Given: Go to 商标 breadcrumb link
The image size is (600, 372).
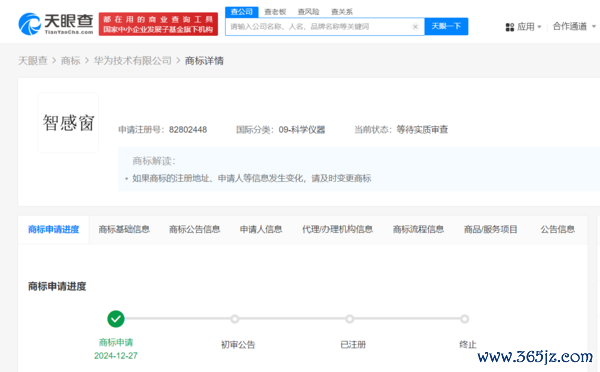Looking at the screenshot, I should point(70,60).
